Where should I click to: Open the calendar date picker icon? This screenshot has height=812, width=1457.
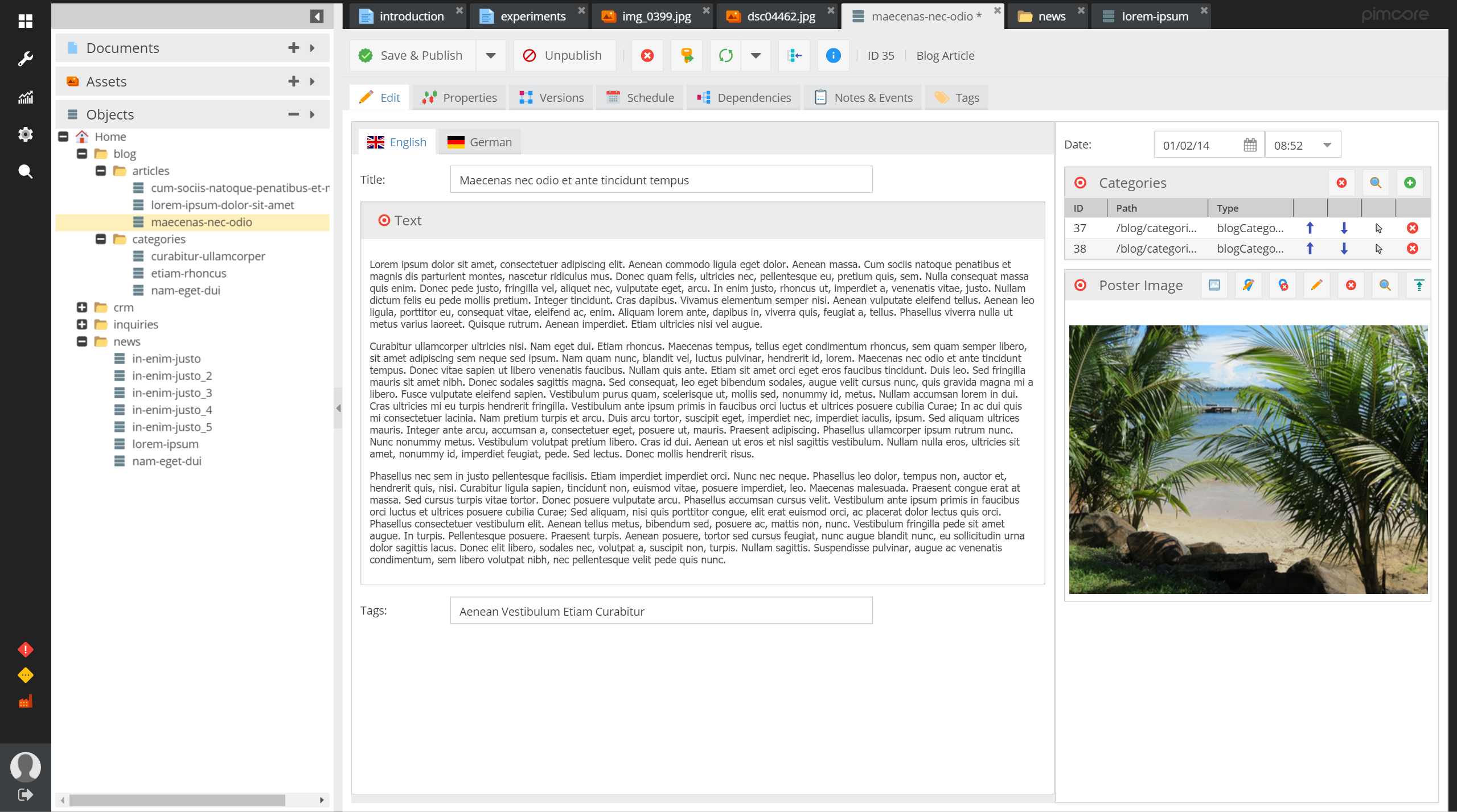coord(1250,145)
